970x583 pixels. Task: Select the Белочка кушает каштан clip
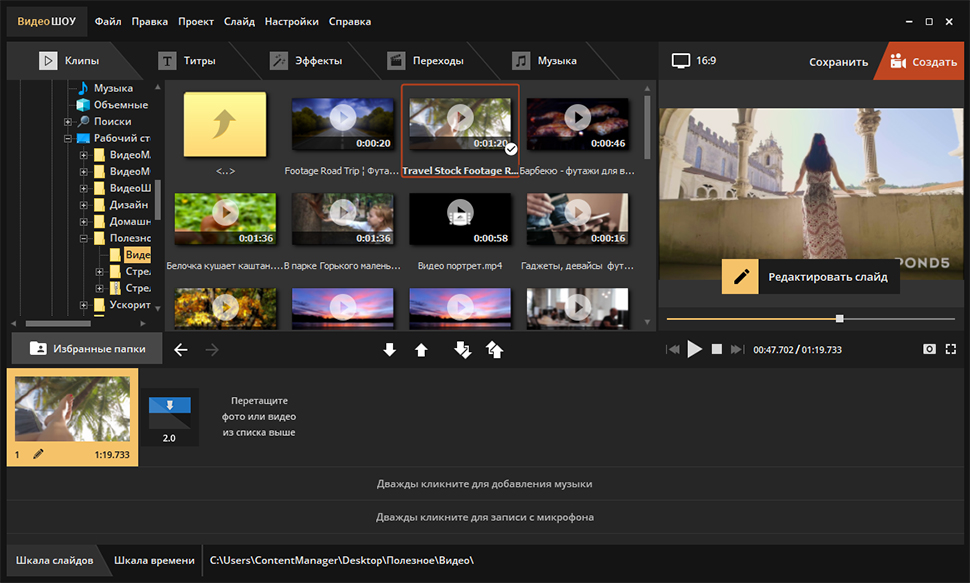225,219
